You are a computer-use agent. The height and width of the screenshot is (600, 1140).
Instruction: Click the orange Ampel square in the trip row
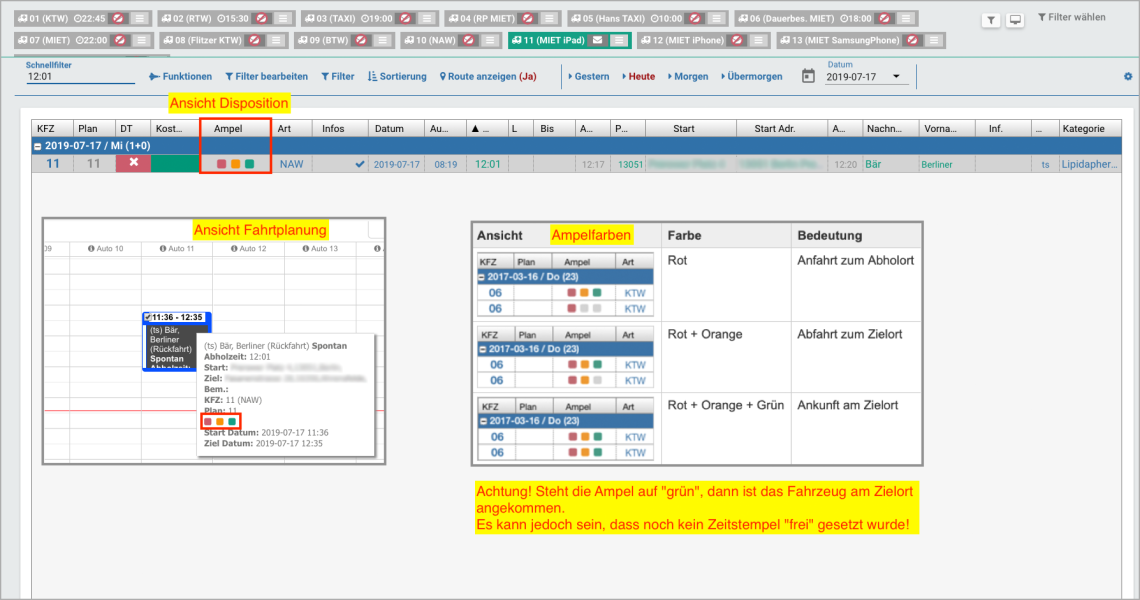[235, 164]
